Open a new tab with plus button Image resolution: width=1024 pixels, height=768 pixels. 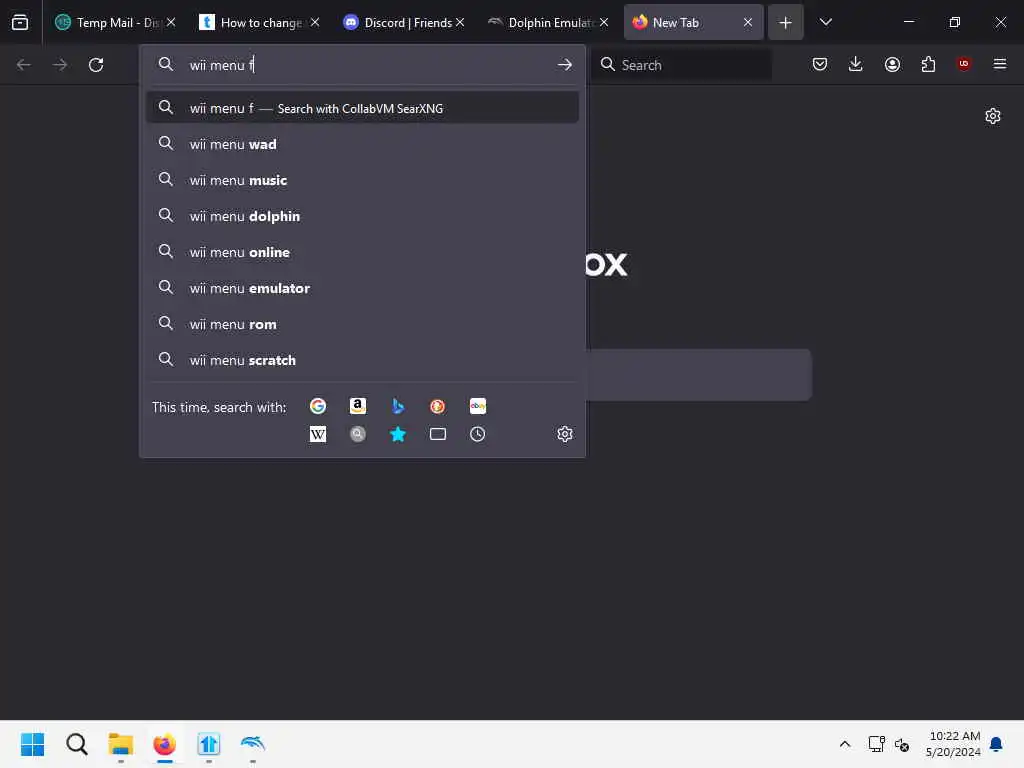[x=786, y=22]
